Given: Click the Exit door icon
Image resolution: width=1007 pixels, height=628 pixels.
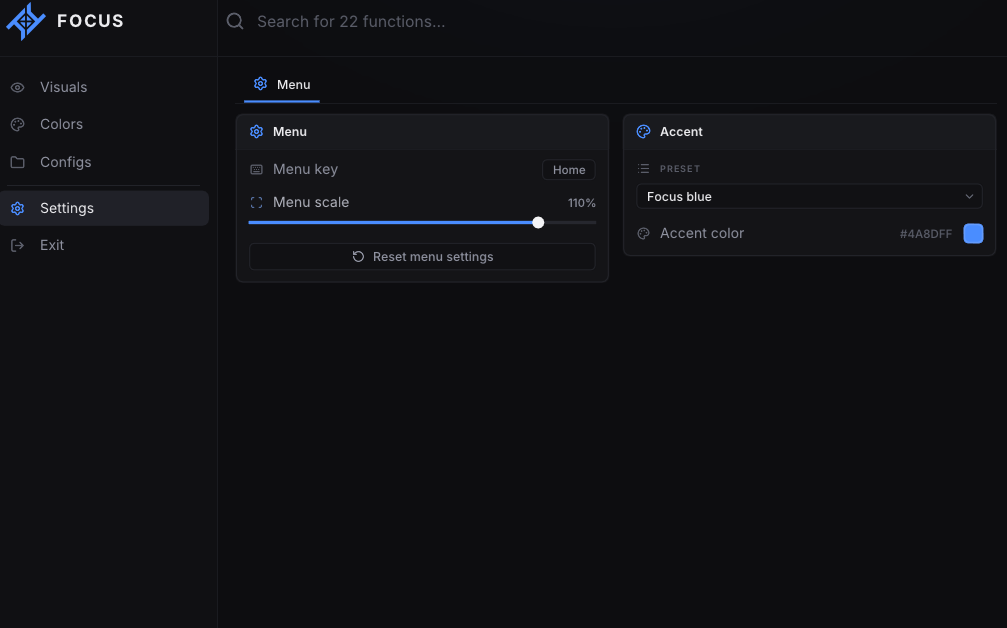Looking at the screenshot, I should (x=17, y=245).
